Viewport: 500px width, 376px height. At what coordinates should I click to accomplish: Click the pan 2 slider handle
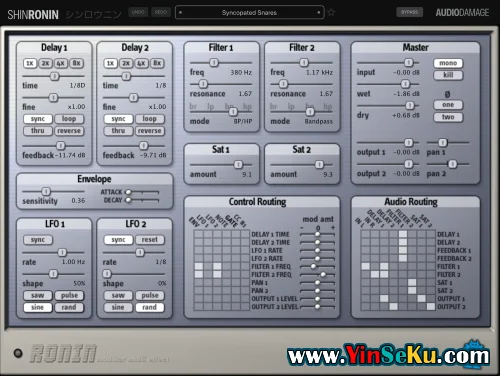point(452,164)
